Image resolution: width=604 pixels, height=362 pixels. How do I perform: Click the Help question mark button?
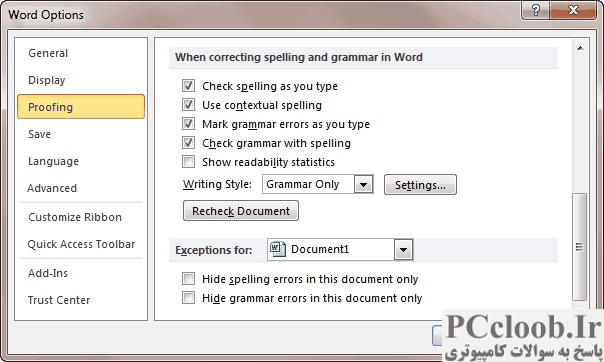[535, 10]
